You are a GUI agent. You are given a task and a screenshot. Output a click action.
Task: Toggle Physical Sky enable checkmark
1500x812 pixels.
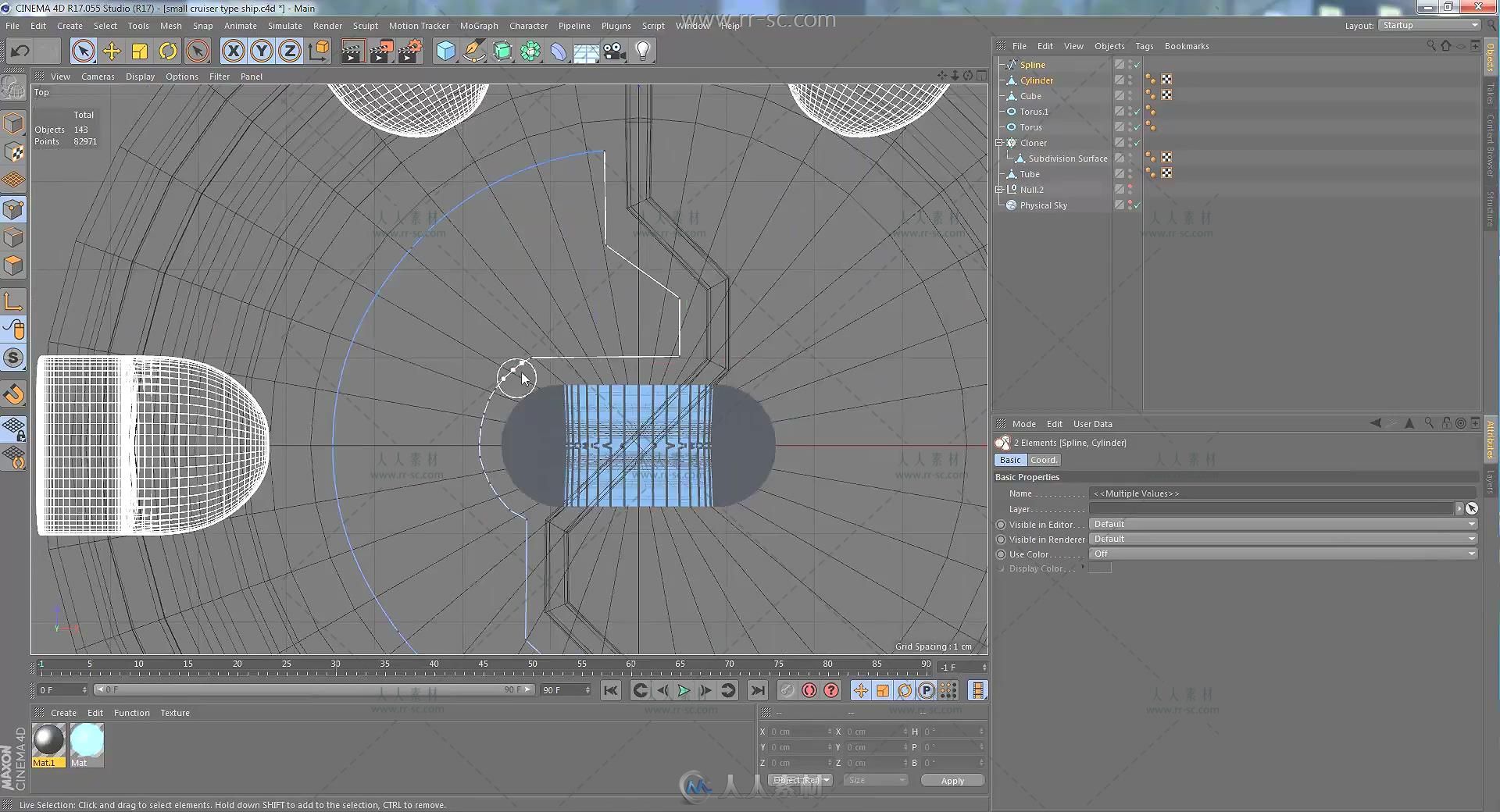[1137, 205]
